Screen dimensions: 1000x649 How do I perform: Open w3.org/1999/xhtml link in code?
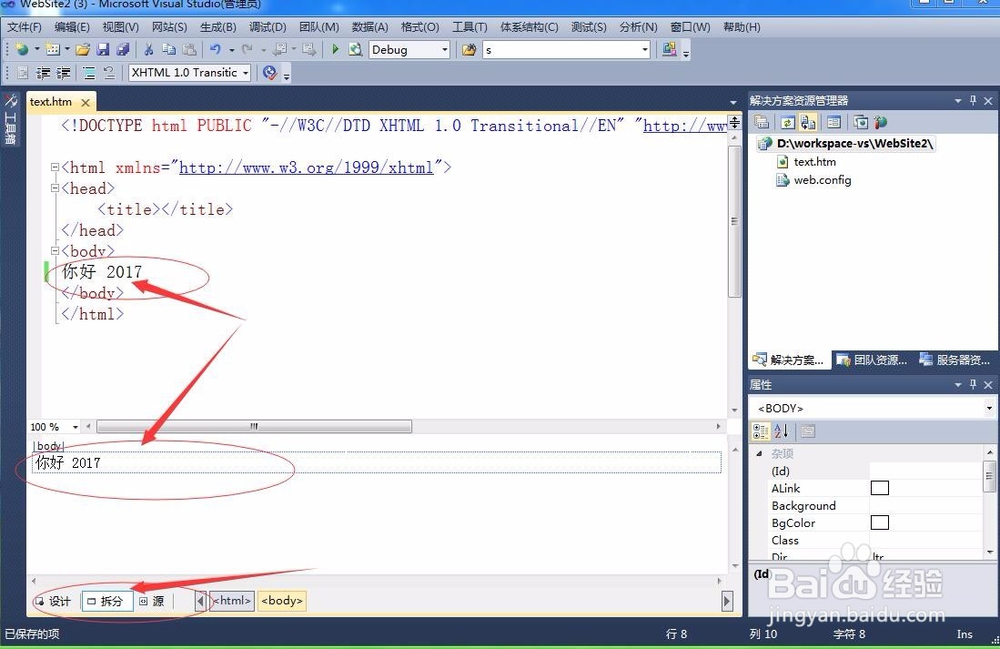point(306,168)
